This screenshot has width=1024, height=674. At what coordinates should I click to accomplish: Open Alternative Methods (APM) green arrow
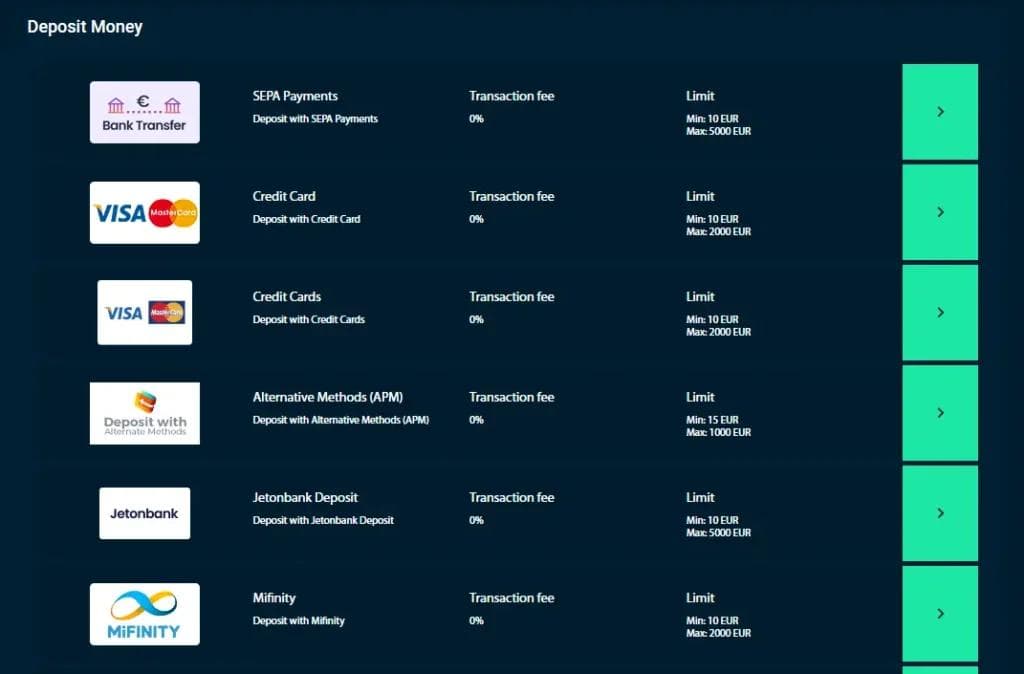940,413
